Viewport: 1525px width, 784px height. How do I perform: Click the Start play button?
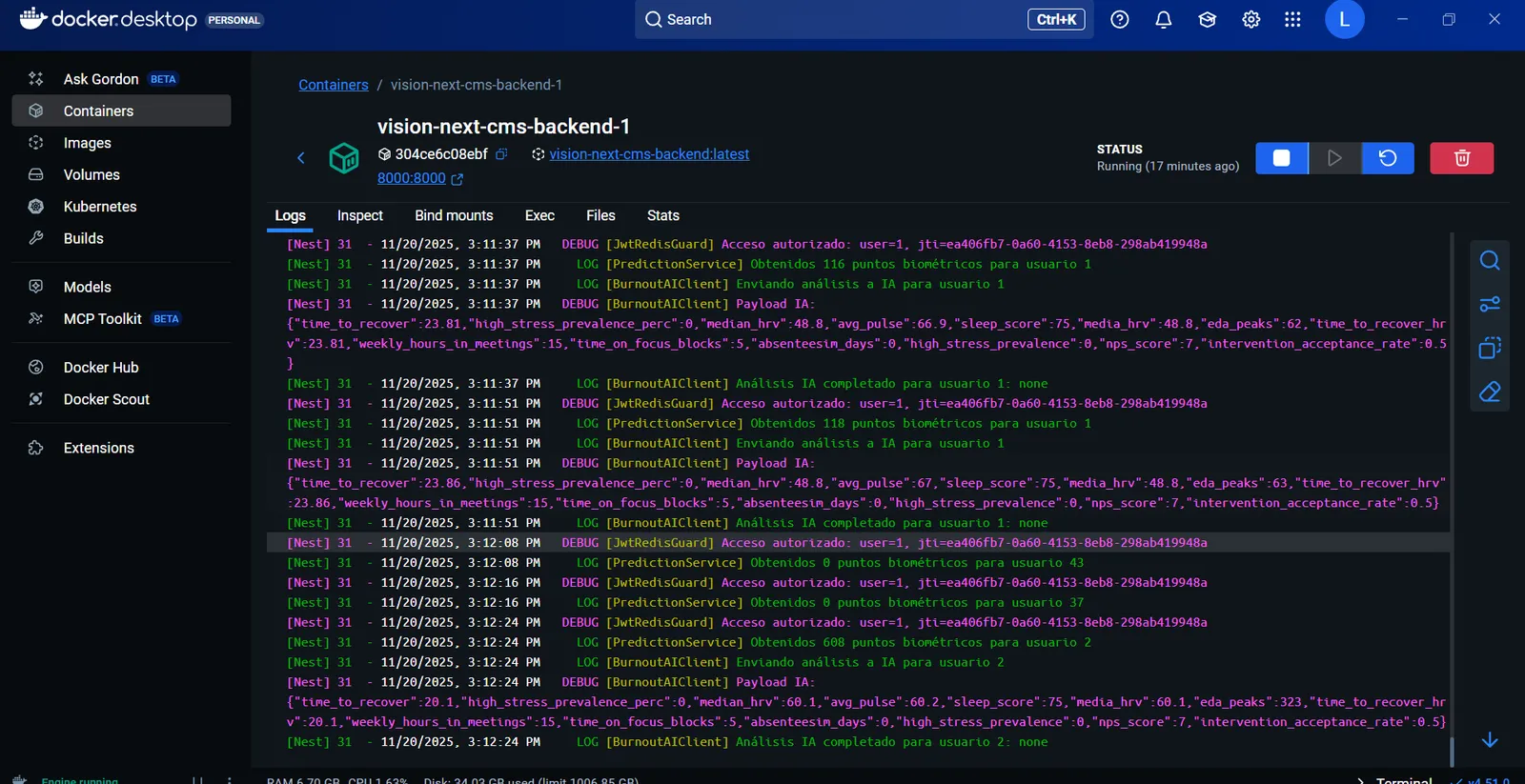[x=1334, y=158]
